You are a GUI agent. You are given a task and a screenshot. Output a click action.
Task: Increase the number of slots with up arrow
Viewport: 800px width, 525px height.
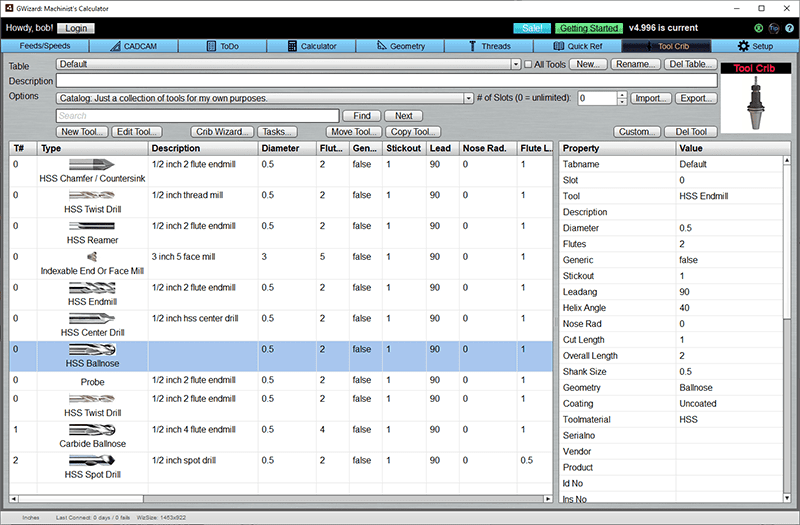(622, 95)
